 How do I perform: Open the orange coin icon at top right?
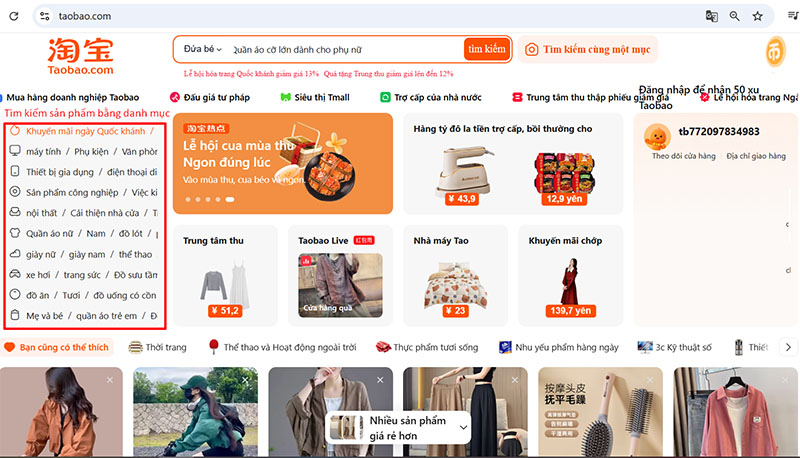click(775, 51)
